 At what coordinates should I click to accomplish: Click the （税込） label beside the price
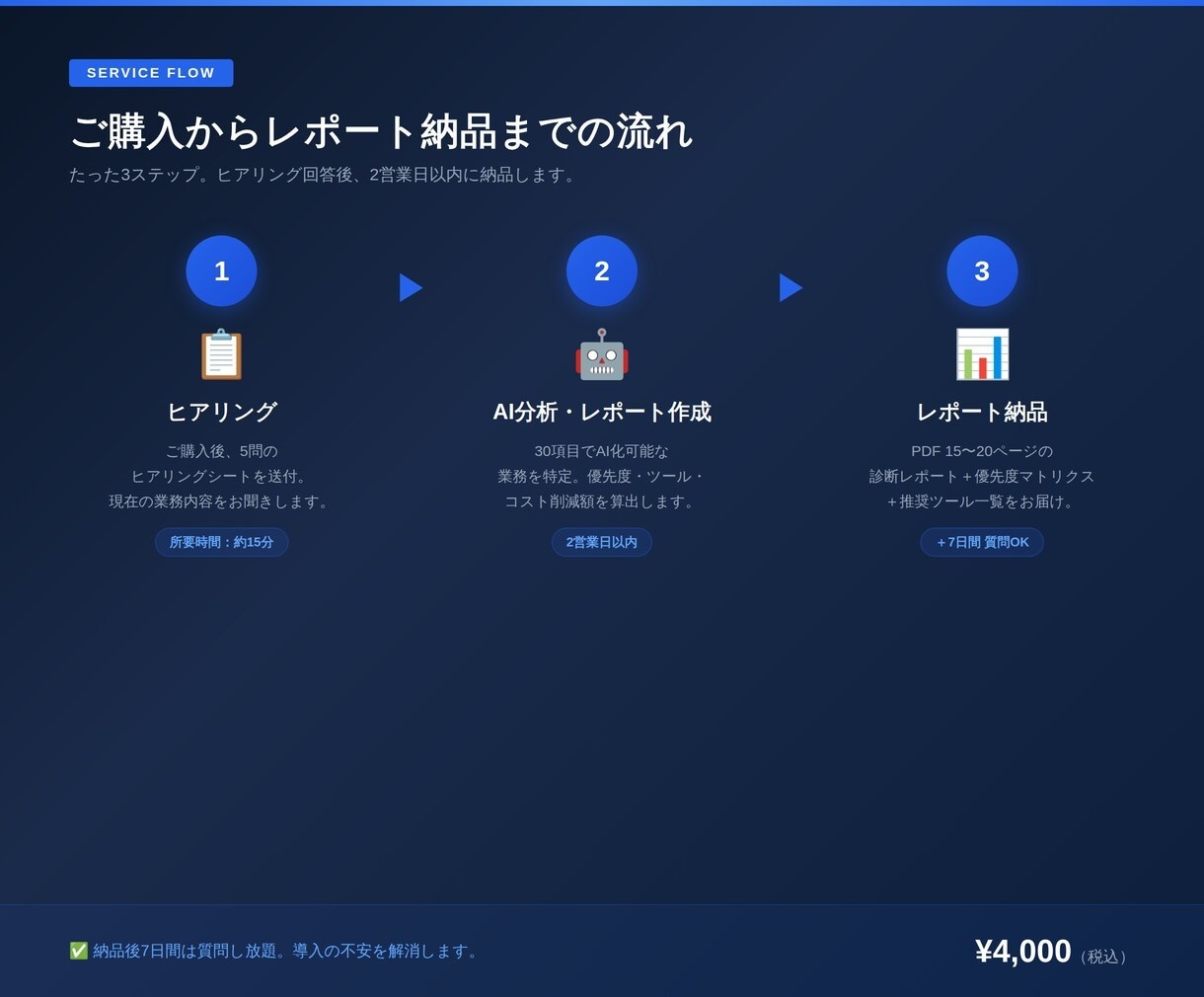[1103, 957]
